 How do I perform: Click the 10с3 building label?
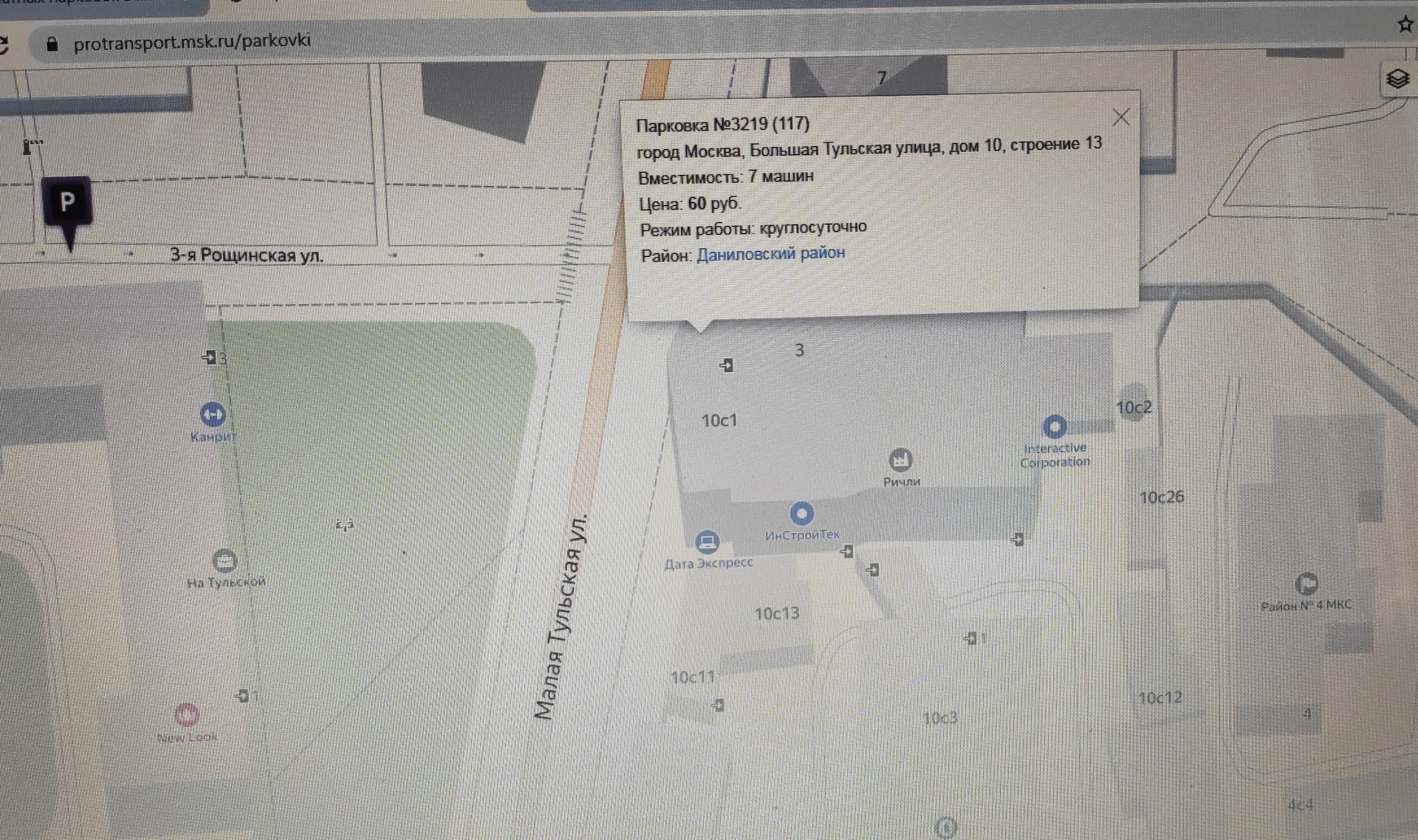coord(940,717)
